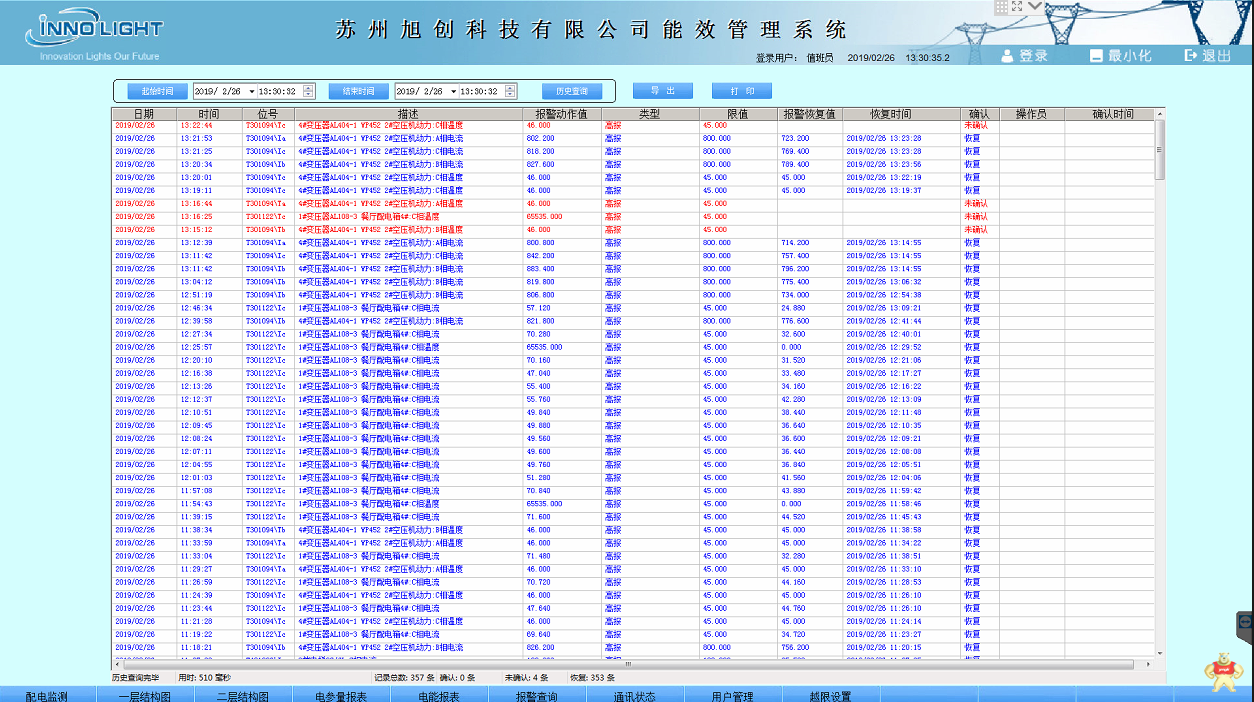This screenshot has height=702, width=1254.
Task: Click the 最小化 minimize icon in header
Action: (1097, 56)
